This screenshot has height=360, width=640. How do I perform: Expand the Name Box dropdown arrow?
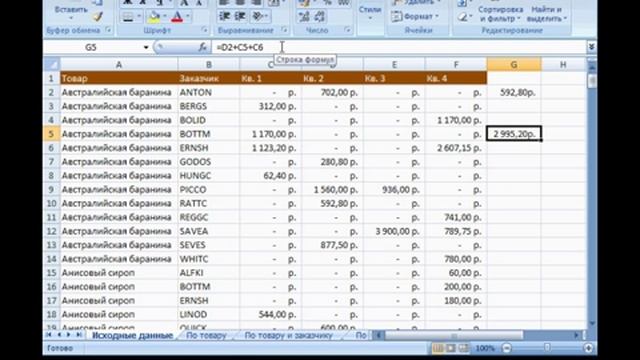coord(146,47)
